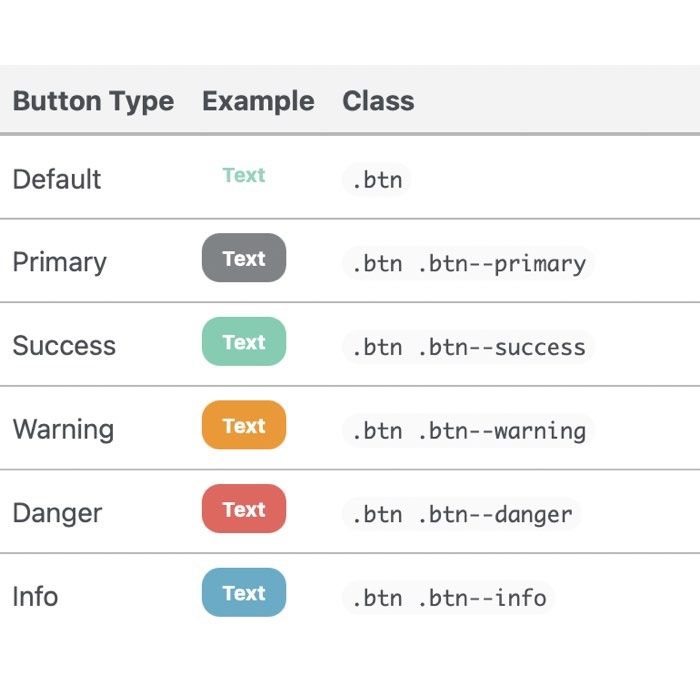Click the Success row label

click(x=64, y=346)
